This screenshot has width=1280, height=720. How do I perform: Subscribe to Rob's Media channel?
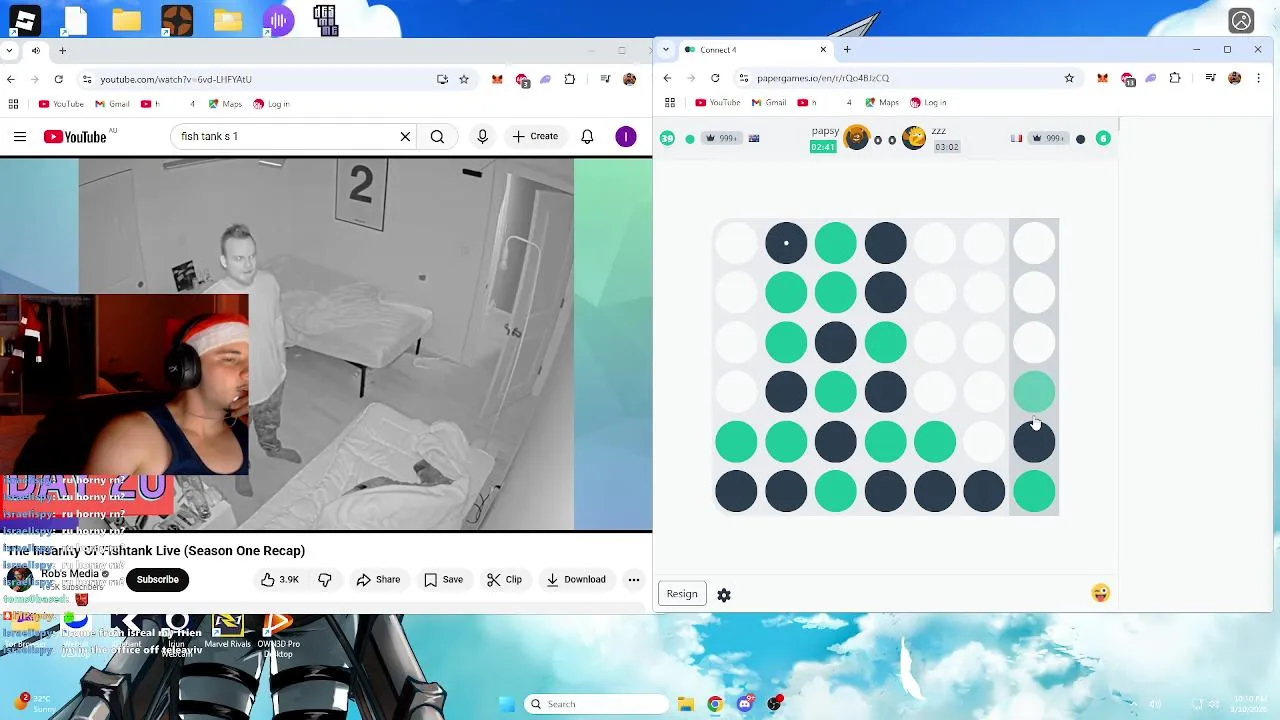point(157,579)
